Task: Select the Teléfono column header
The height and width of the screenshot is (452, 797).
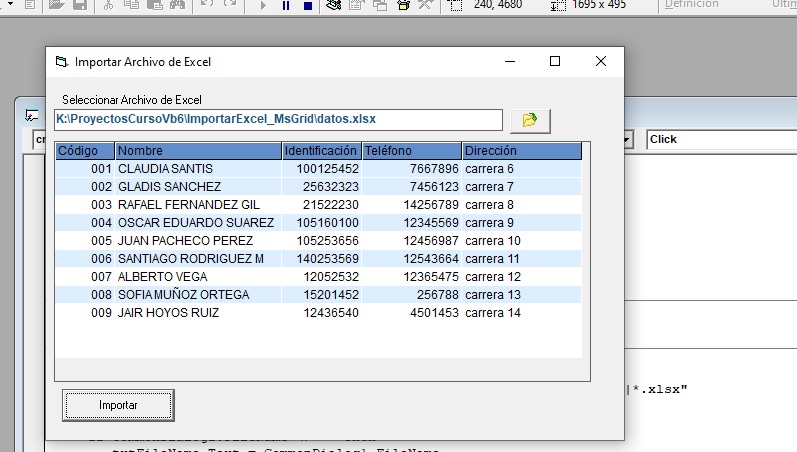Action: [410, 151]
